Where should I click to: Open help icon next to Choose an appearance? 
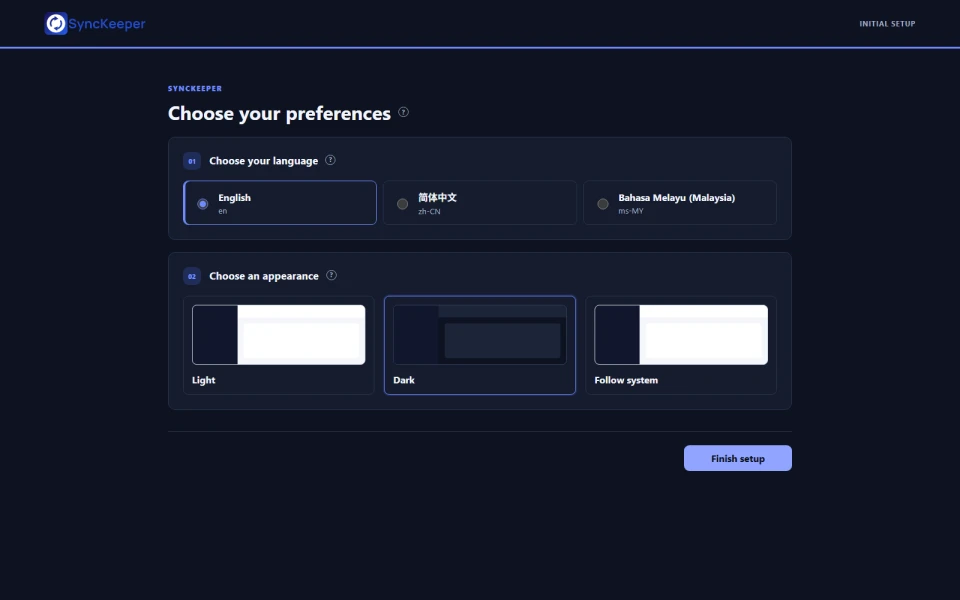(331, 275)
